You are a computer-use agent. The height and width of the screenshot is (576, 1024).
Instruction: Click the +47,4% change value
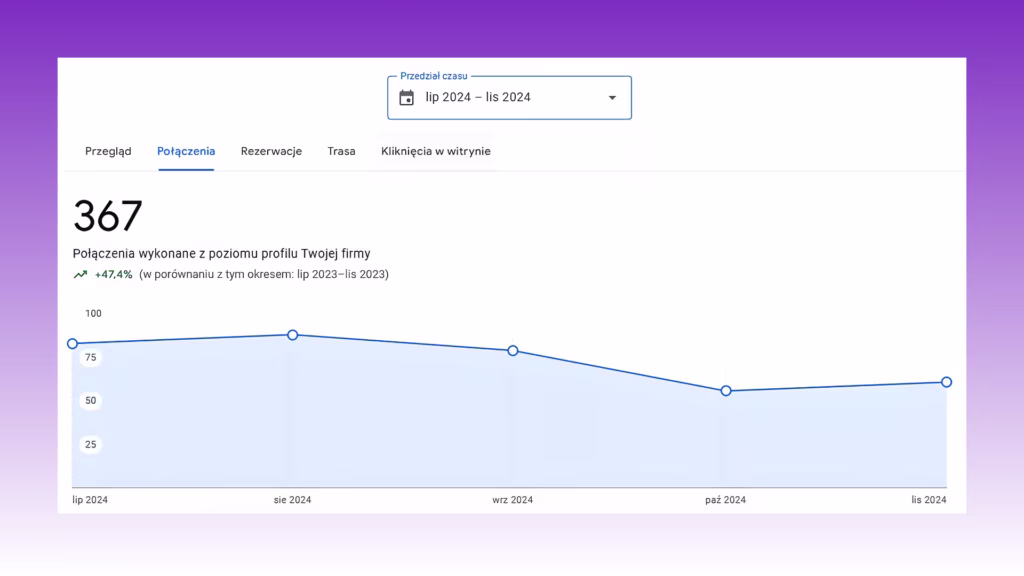click(x=114, y=275)
